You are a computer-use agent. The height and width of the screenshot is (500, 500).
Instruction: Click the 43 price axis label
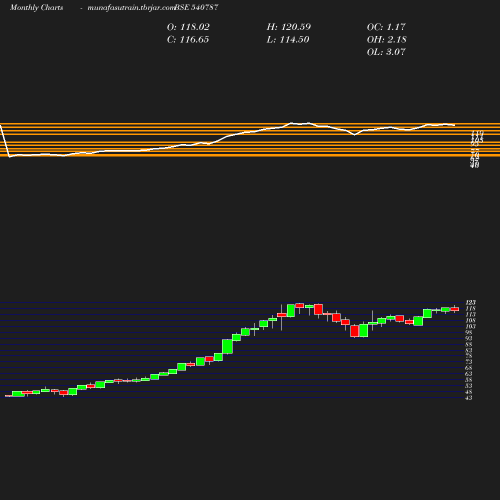click(469, 398)
